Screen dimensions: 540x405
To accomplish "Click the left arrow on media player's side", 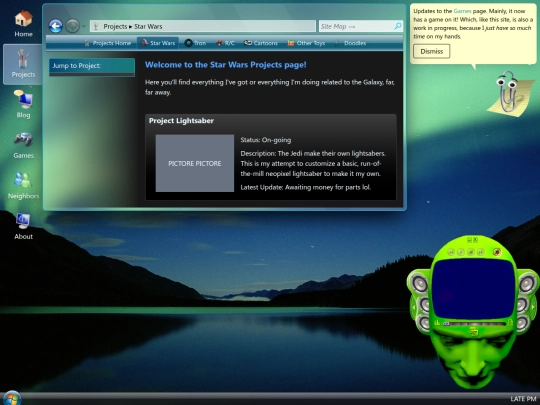I will tap(414, 307).
